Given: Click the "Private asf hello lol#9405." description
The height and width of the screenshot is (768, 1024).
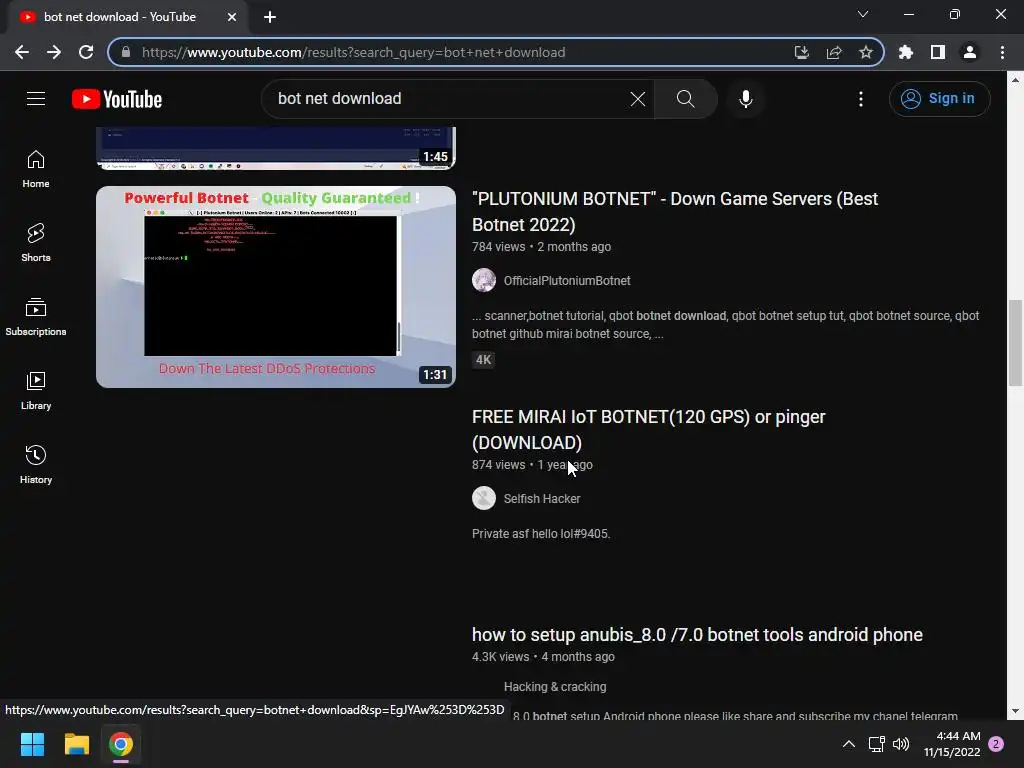Looking at the screenshot, I should tap(541, 534).
